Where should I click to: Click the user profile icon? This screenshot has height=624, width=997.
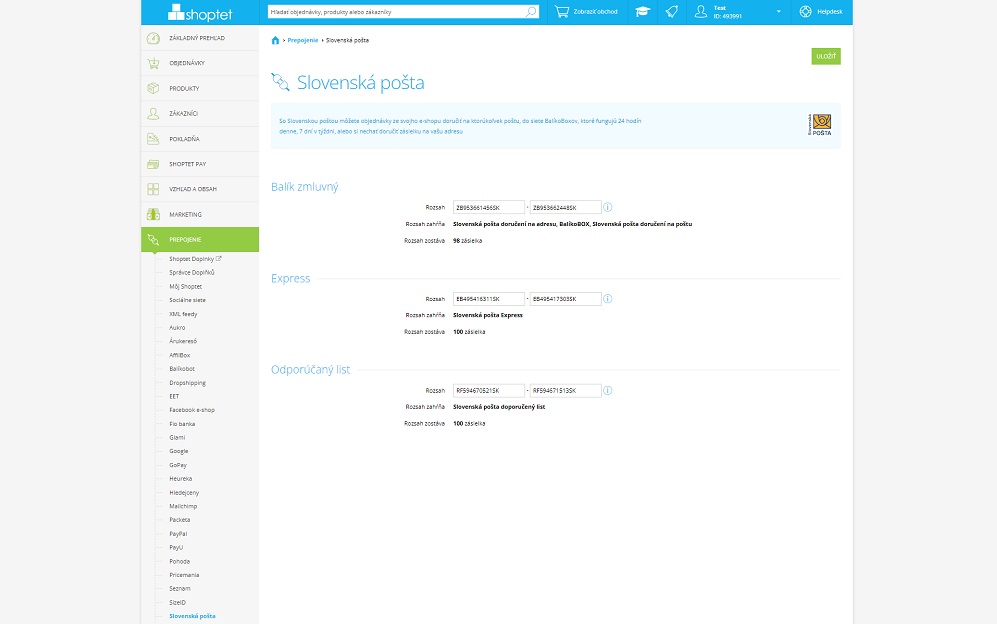click(701, 11)
